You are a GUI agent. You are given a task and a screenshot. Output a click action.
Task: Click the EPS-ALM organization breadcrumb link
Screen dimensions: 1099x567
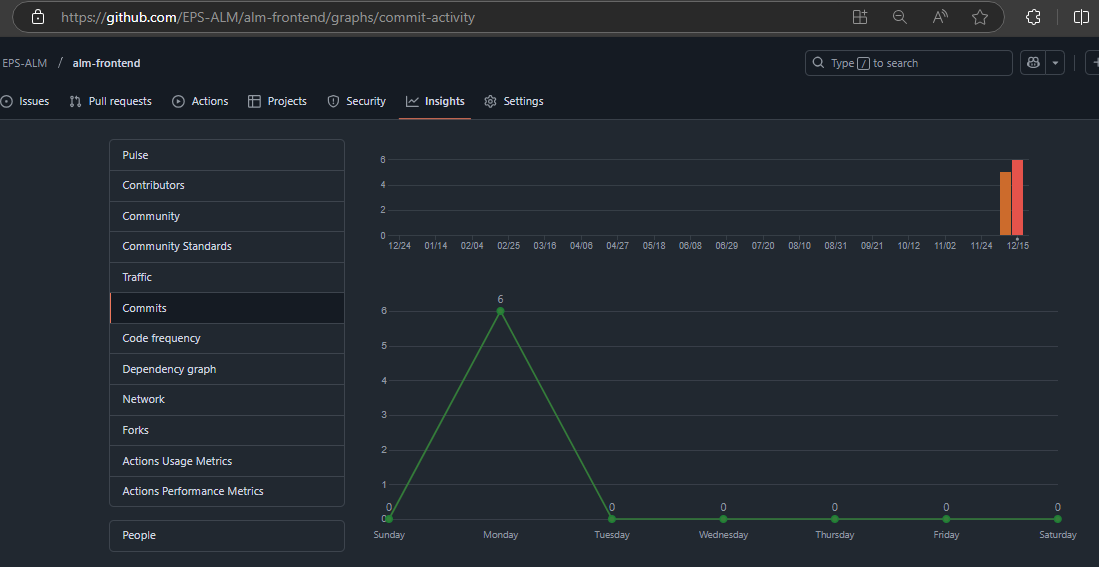pos(24,63)
